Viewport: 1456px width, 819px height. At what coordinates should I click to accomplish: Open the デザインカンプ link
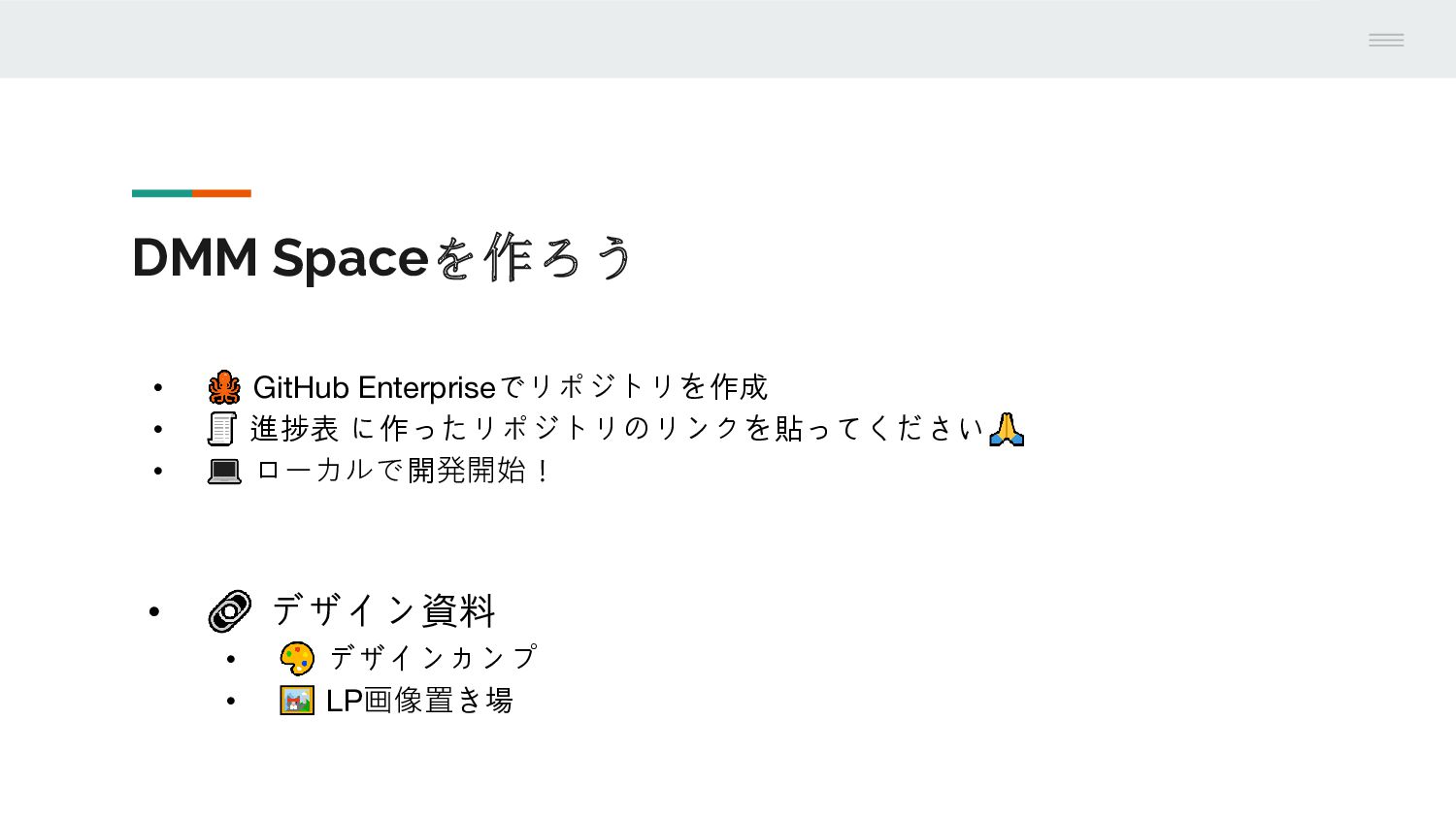click(433, 658)
